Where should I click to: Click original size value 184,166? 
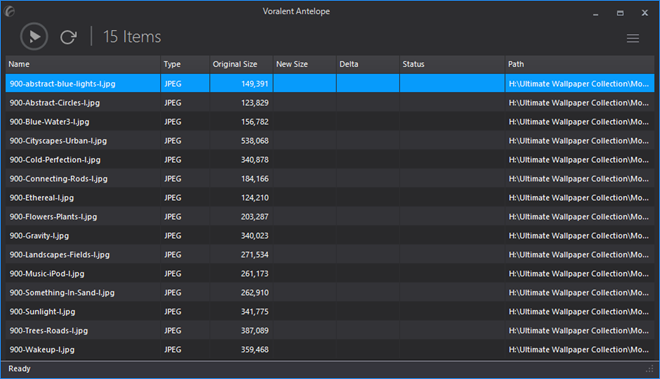pos(255,179)
